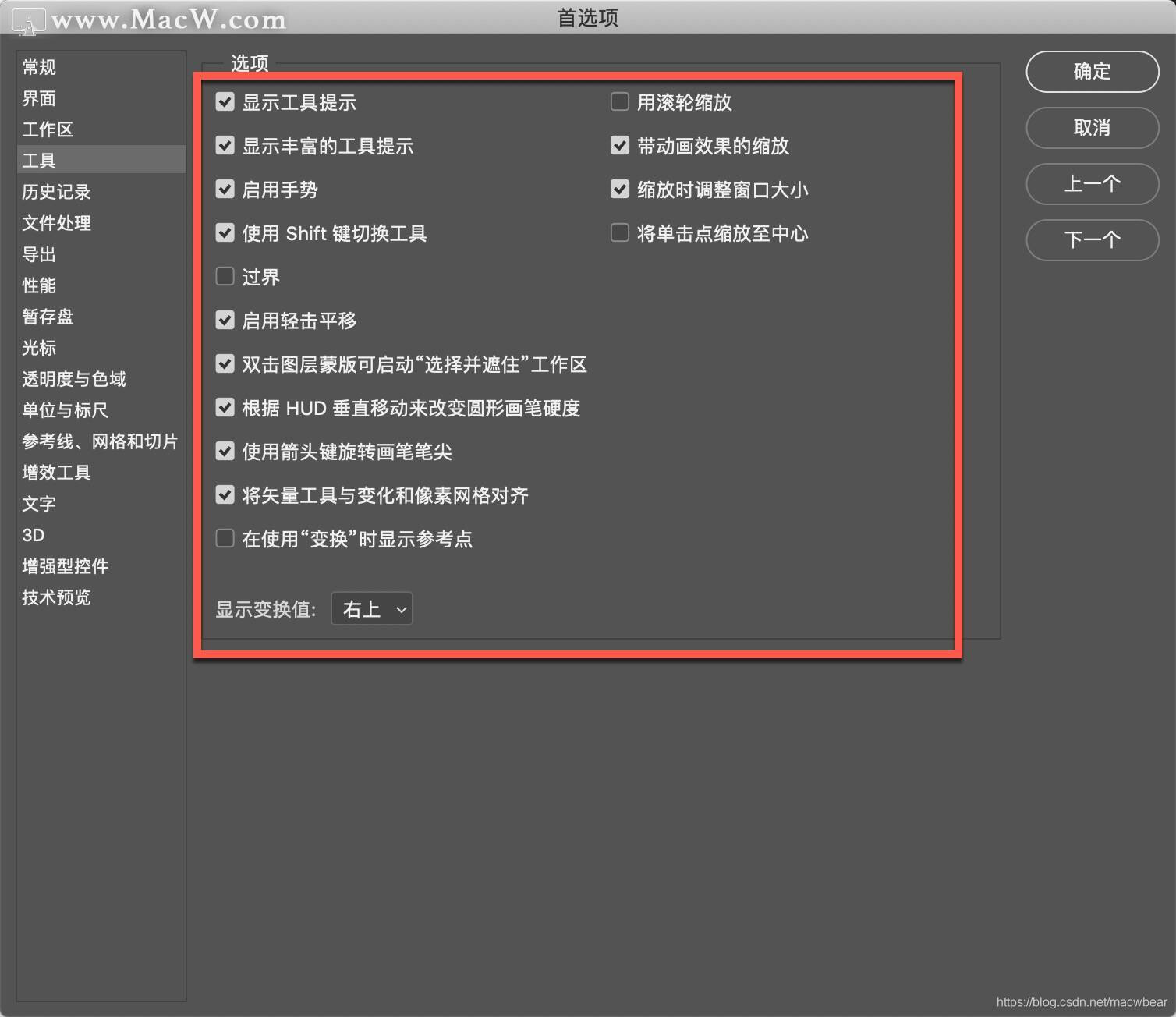Toggle 将矢量工具与变化和像素网格对齐 checkbox
Viewport: 1176px width, 1017px height.
225,495
